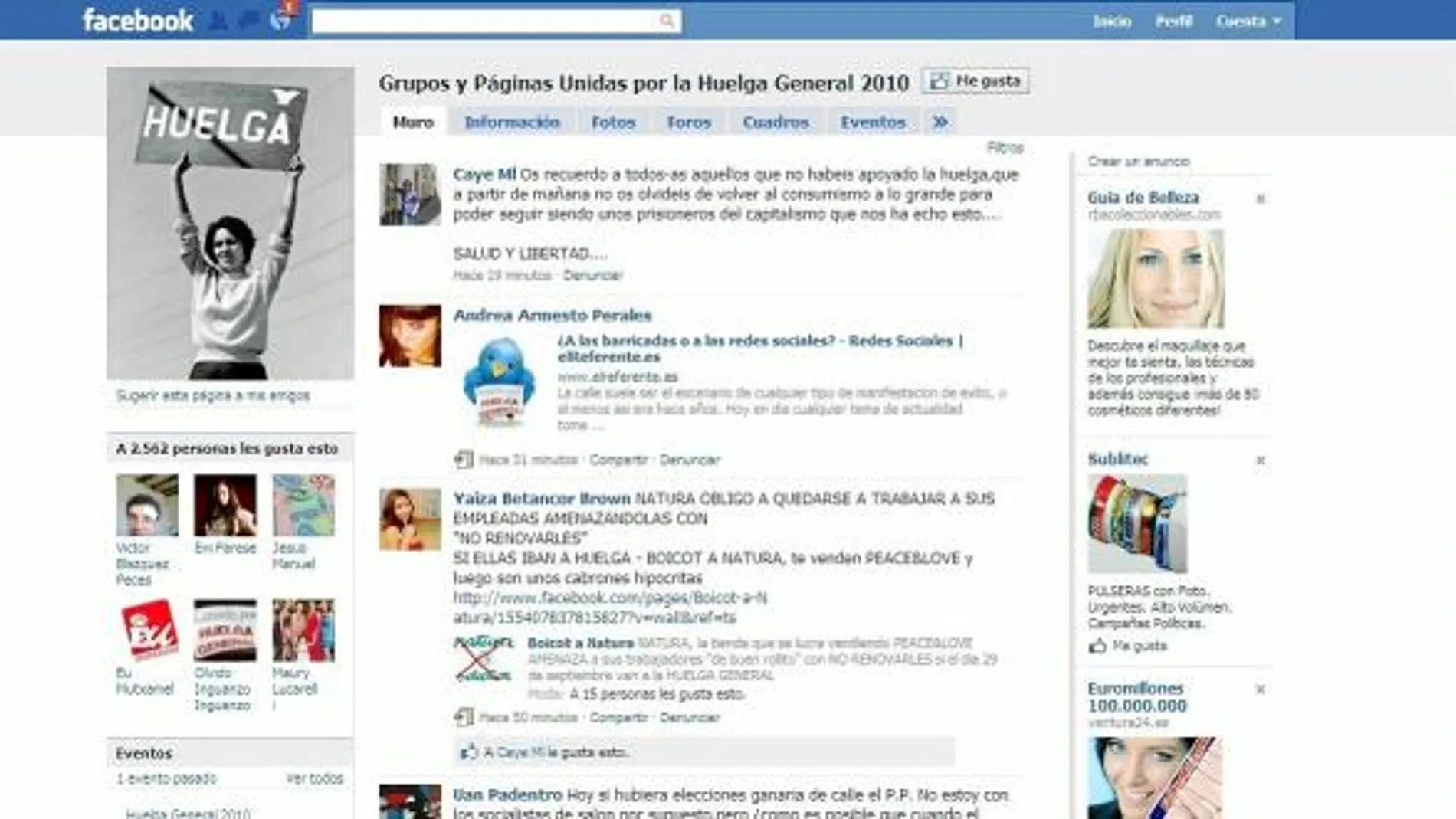Open the HUELGA page profile picture
1456x819 pixels.
[x=231, y=223]
